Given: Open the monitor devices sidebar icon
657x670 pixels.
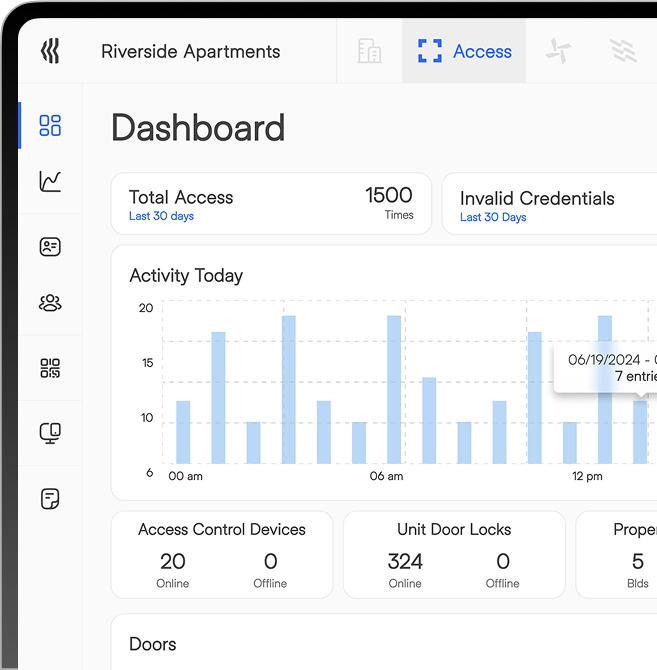Looking at the screenshot, I should click(x=50, y=433).
